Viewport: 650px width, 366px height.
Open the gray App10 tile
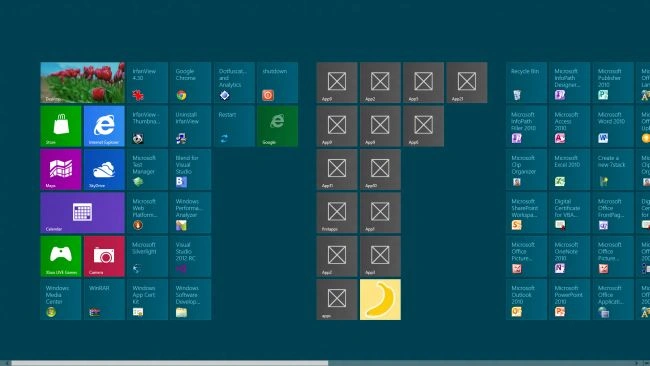[x=380, y=170]
